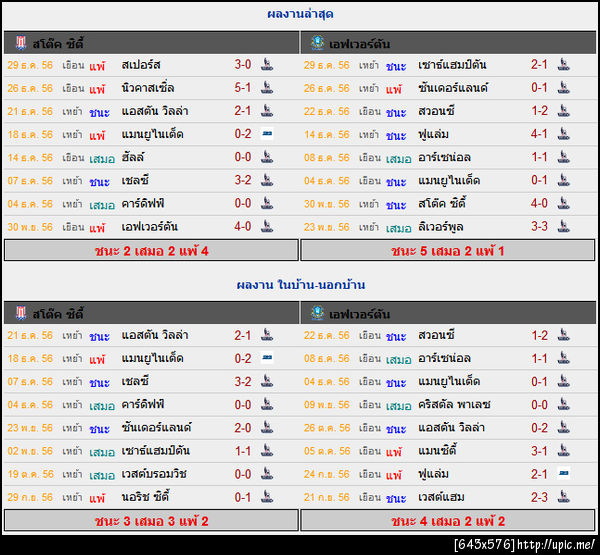Open match icon for ฟูแล่ม 4-1 row
600x555 pixels.
(x=563, y=134)
